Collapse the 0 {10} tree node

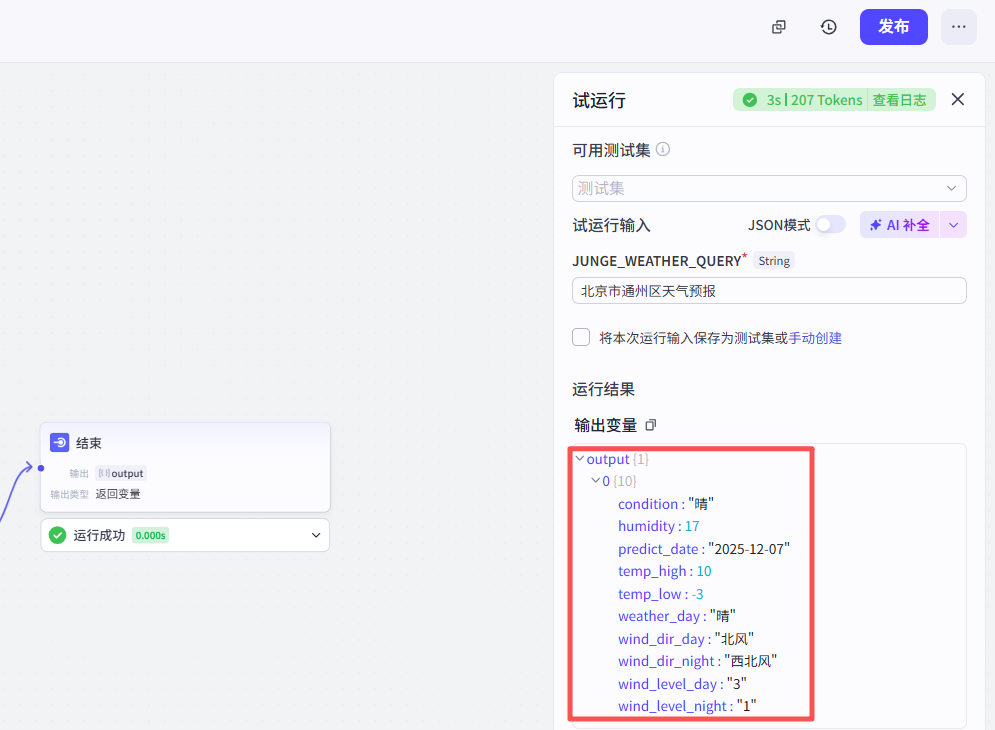coord(595,481)
